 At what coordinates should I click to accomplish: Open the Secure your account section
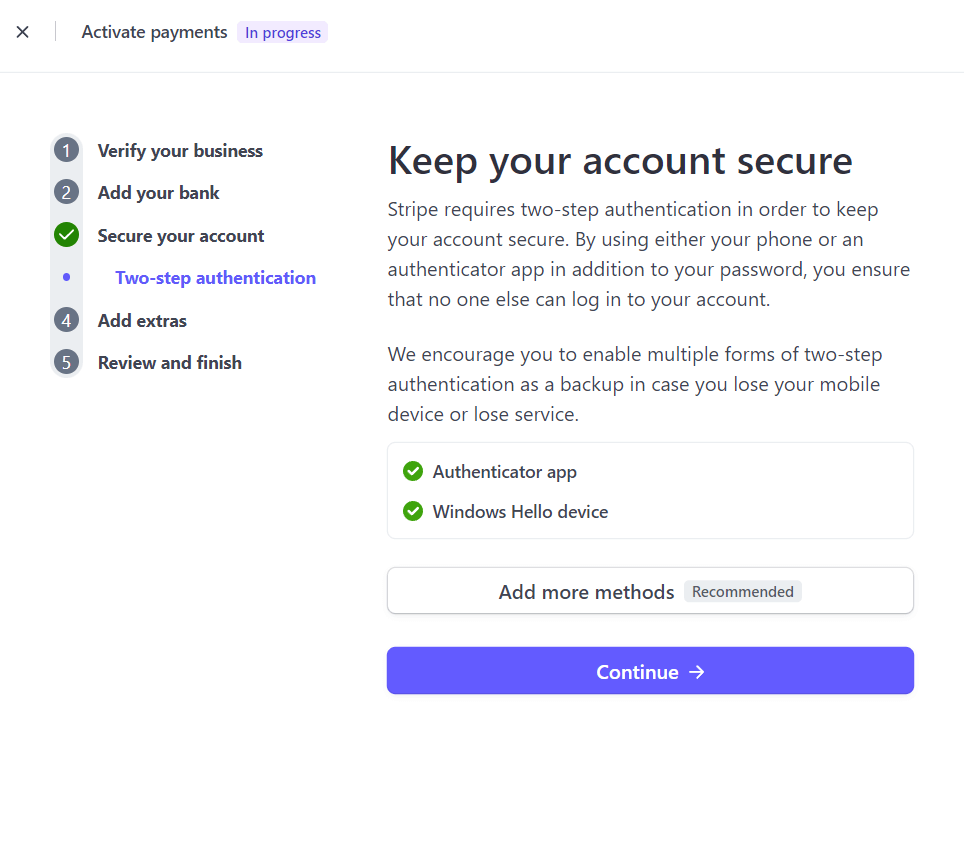coord(180,235)
